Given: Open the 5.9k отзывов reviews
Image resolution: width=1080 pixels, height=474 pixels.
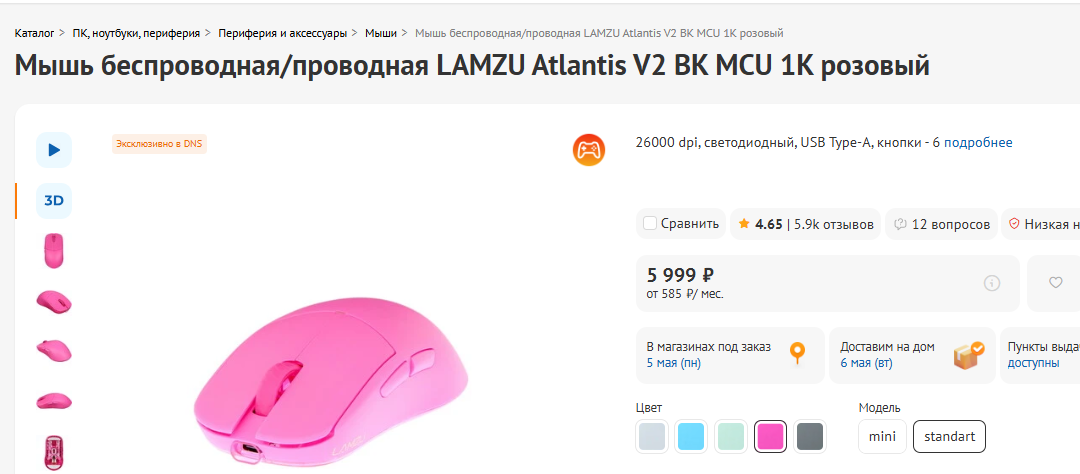Looking at the screenshot, I should (x=834, y=224).
